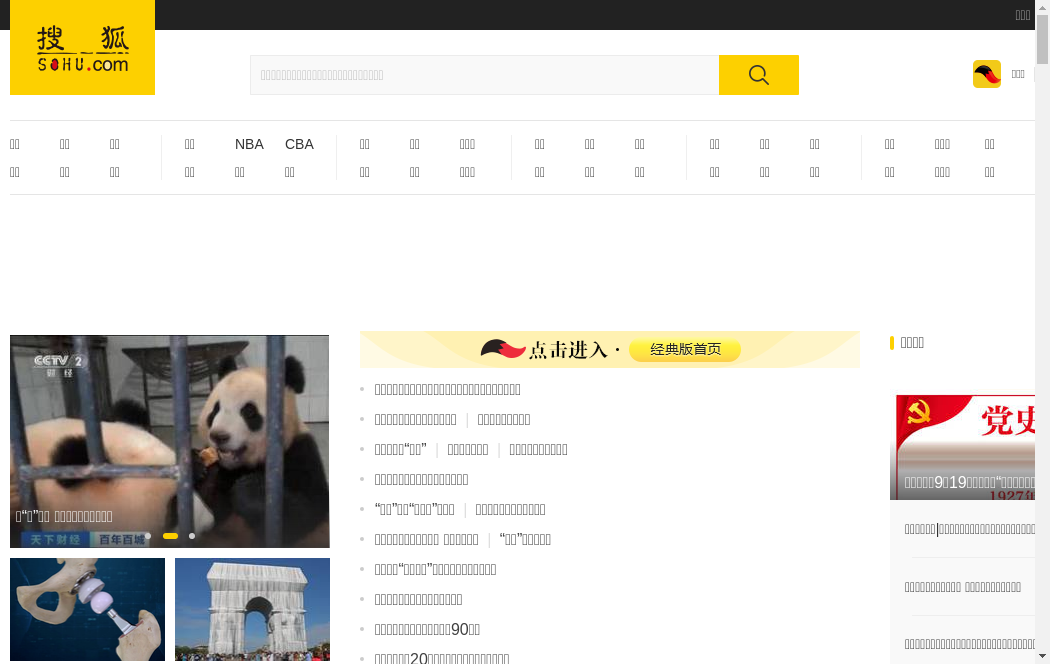Click the scrollbar down arrow
The image size is (1050, 664).
[1042, 656]
